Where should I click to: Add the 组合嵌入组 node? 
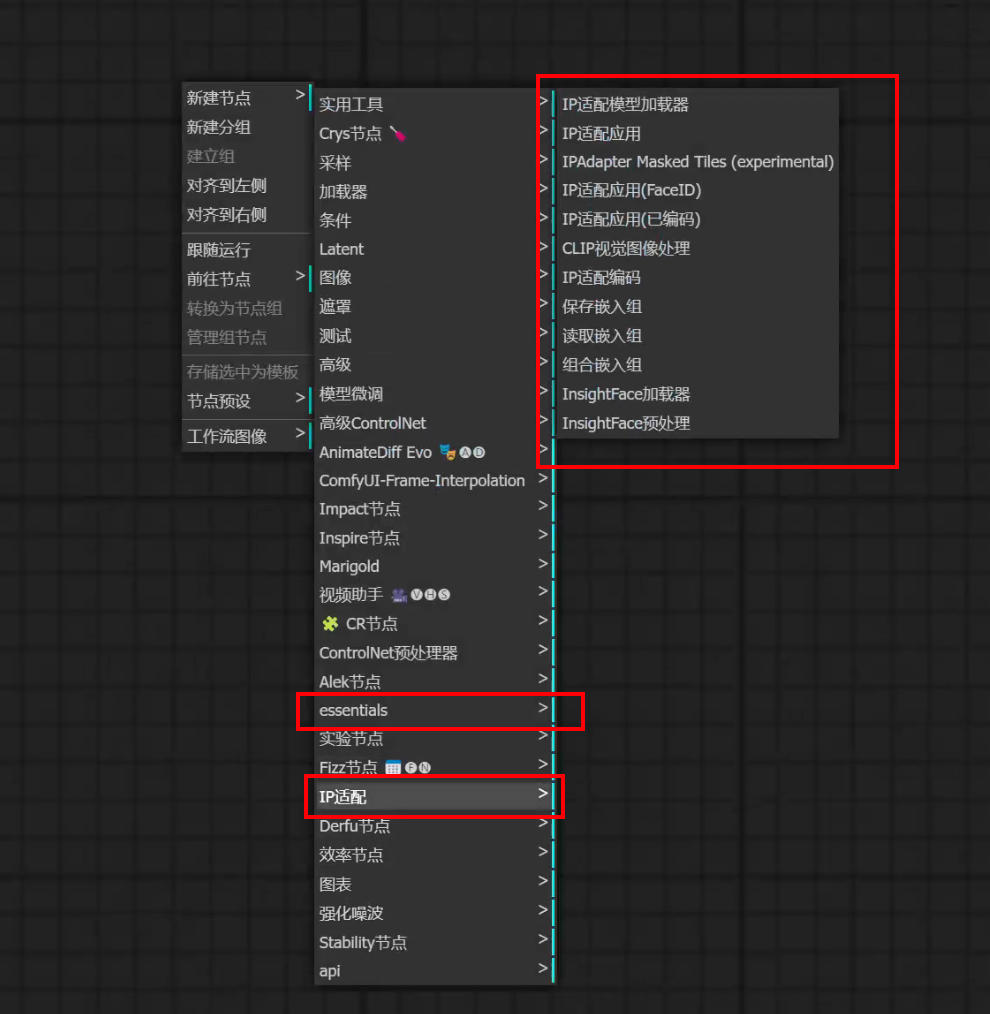click(x=697, y=365)
